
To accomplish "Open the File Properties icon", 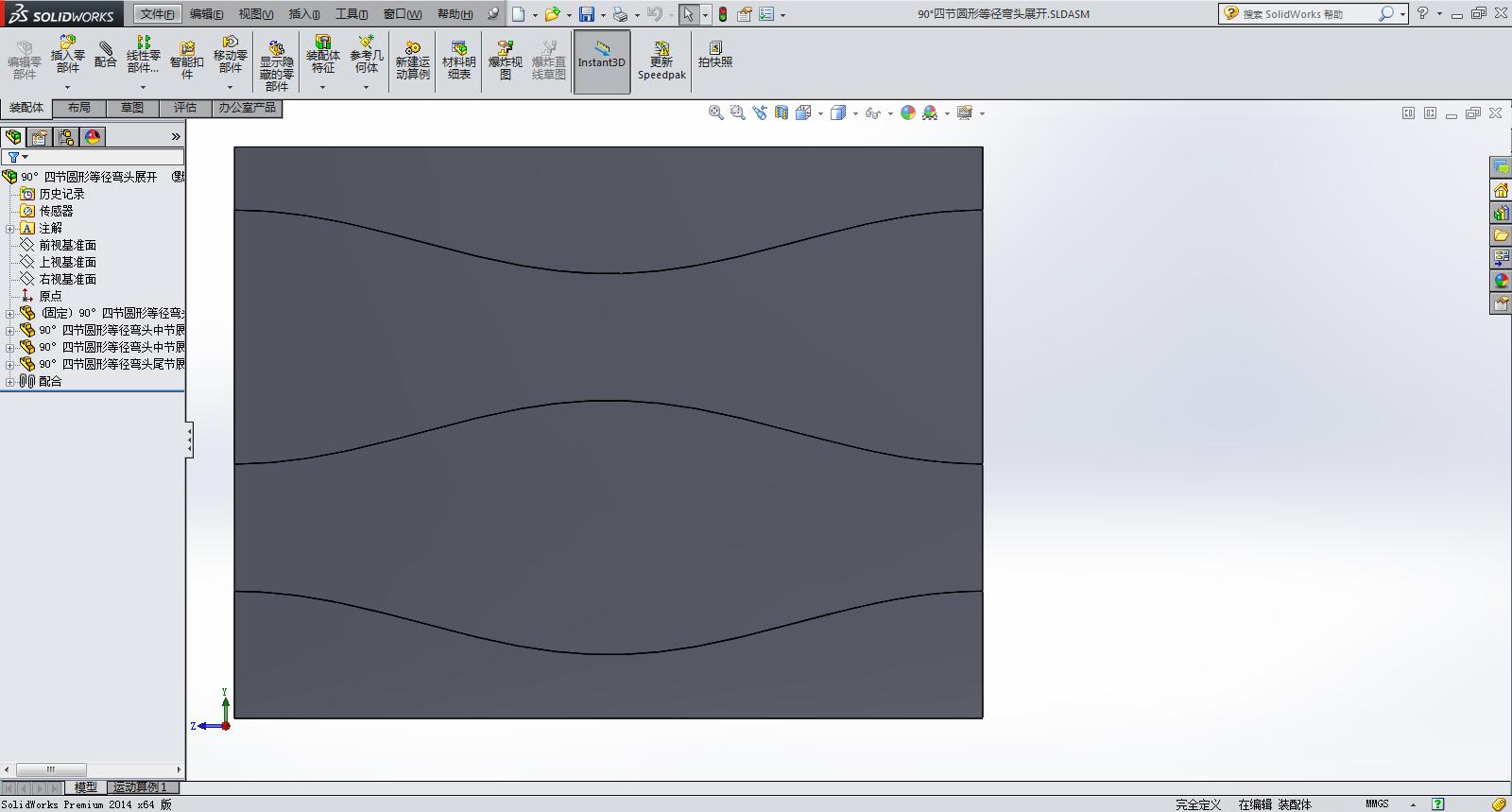I will (745, 14).
